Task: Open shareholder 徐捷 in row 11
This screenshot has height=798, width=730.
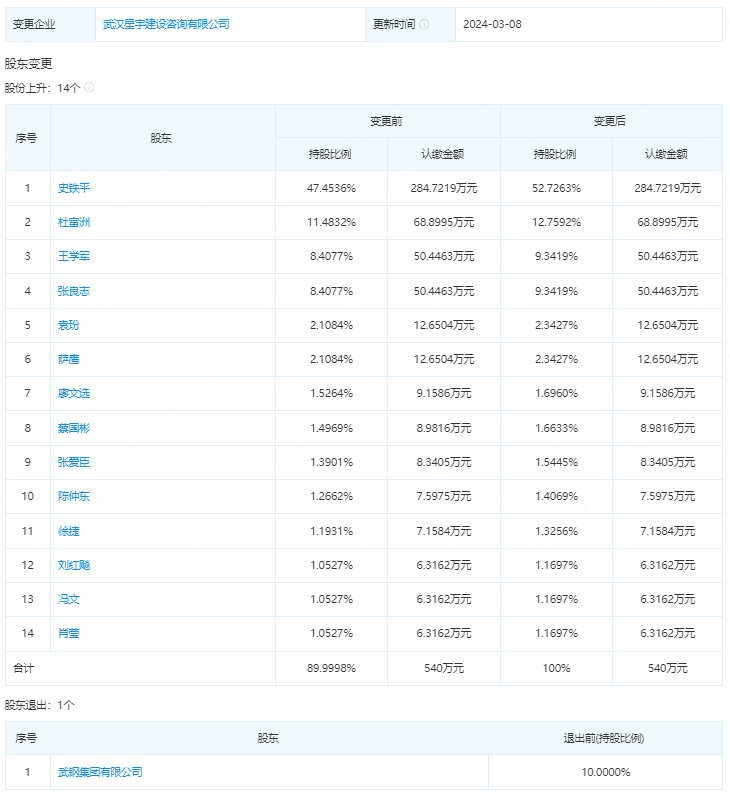Action: pos(68,531)
